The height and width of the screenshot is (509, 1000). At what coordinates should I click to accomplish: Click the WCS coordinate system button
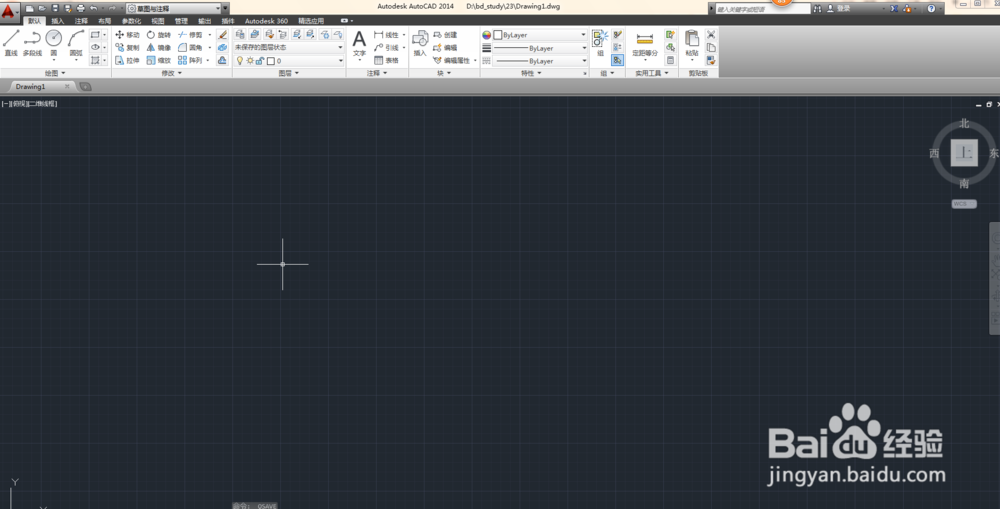[964, 203]
